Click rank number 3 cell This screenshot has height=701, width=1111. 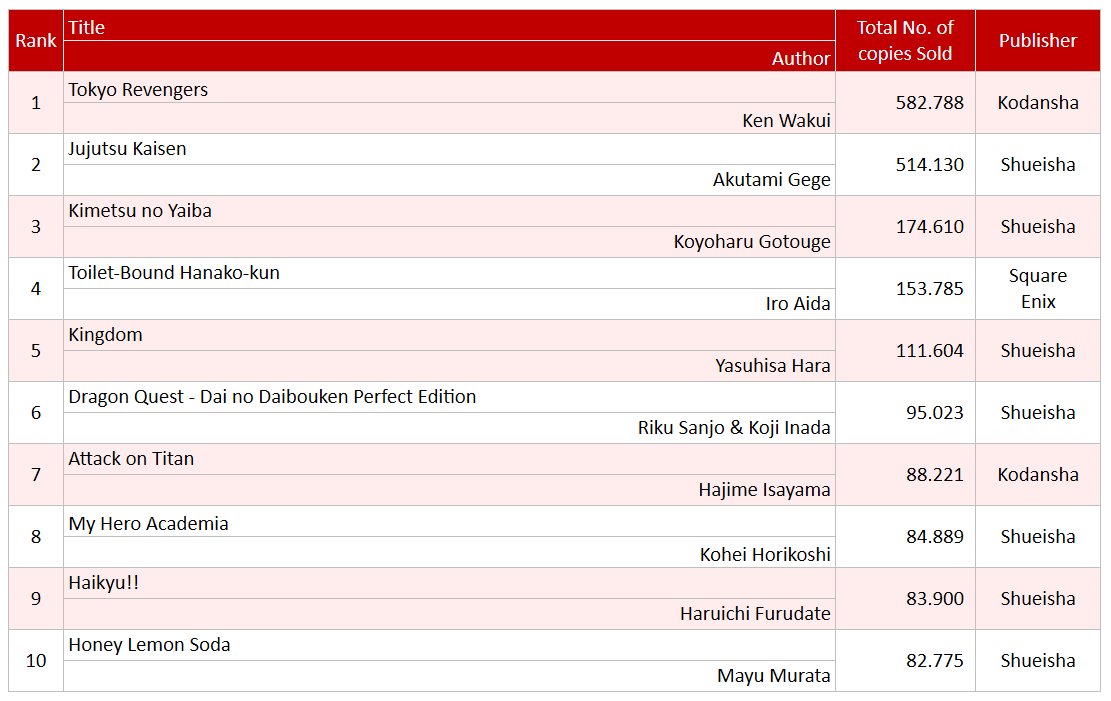tap(36, 227)
